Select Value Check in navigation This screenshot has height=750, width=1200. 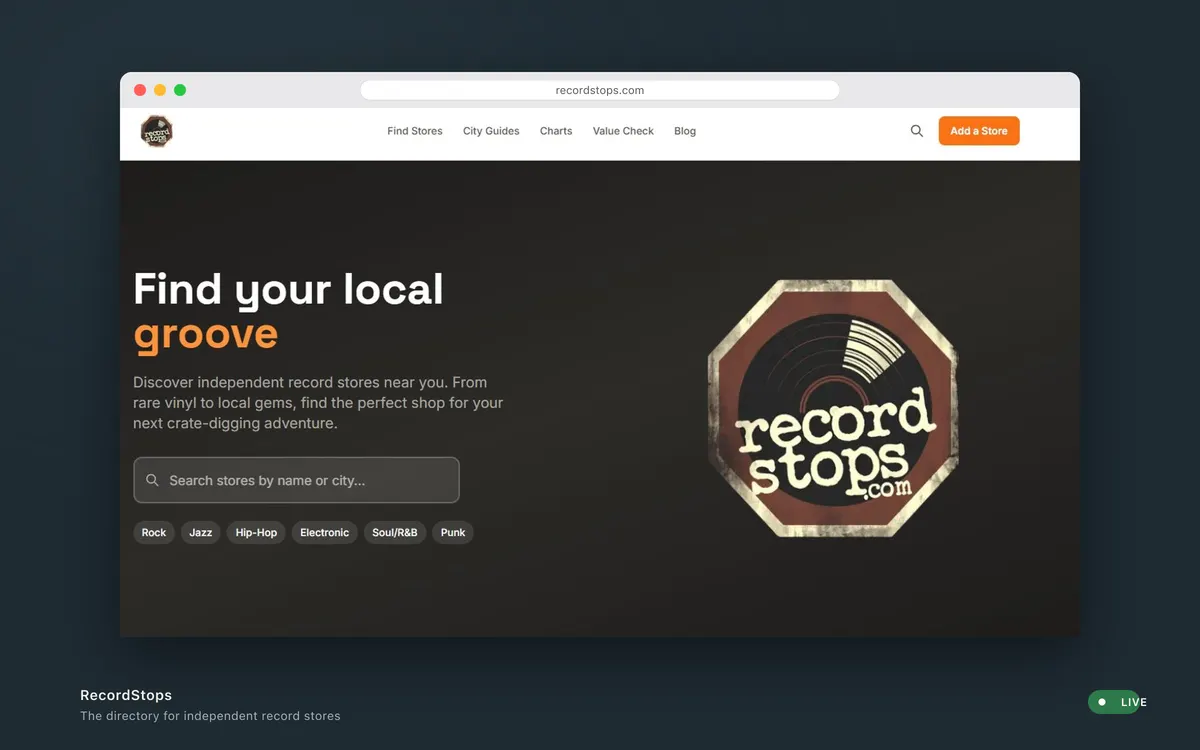tap(623, 131)
